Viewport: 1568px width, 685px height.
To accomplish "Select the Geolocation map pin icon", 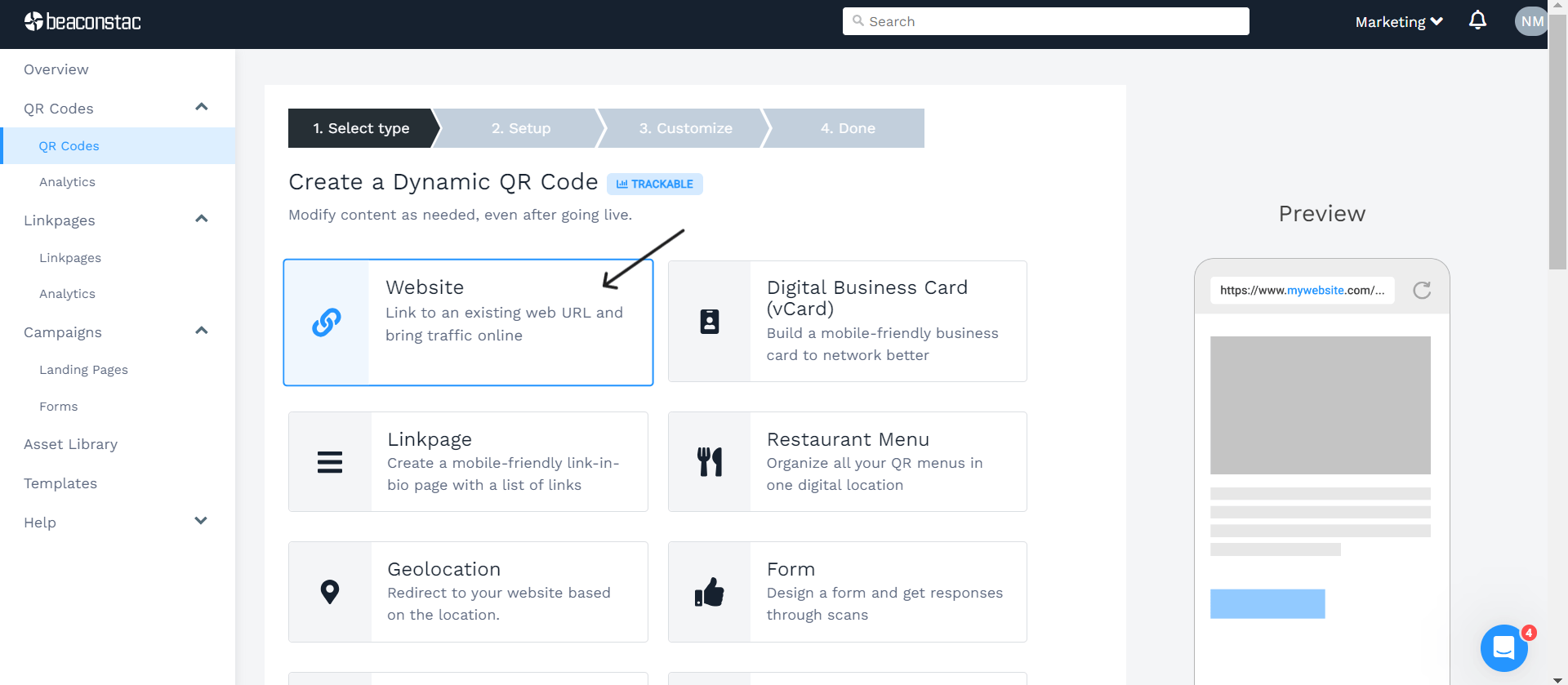I will (x=330, y=592).
